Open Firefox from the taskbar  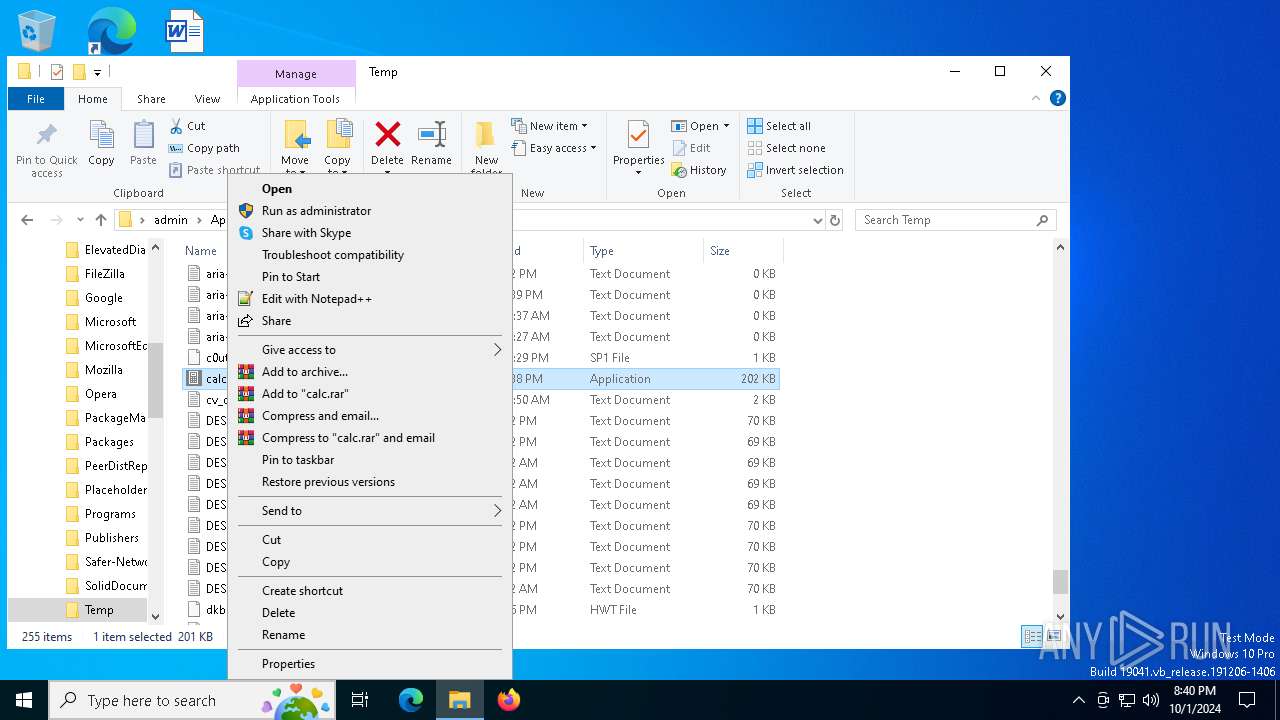pyautogui.click(x=508, y=700)
